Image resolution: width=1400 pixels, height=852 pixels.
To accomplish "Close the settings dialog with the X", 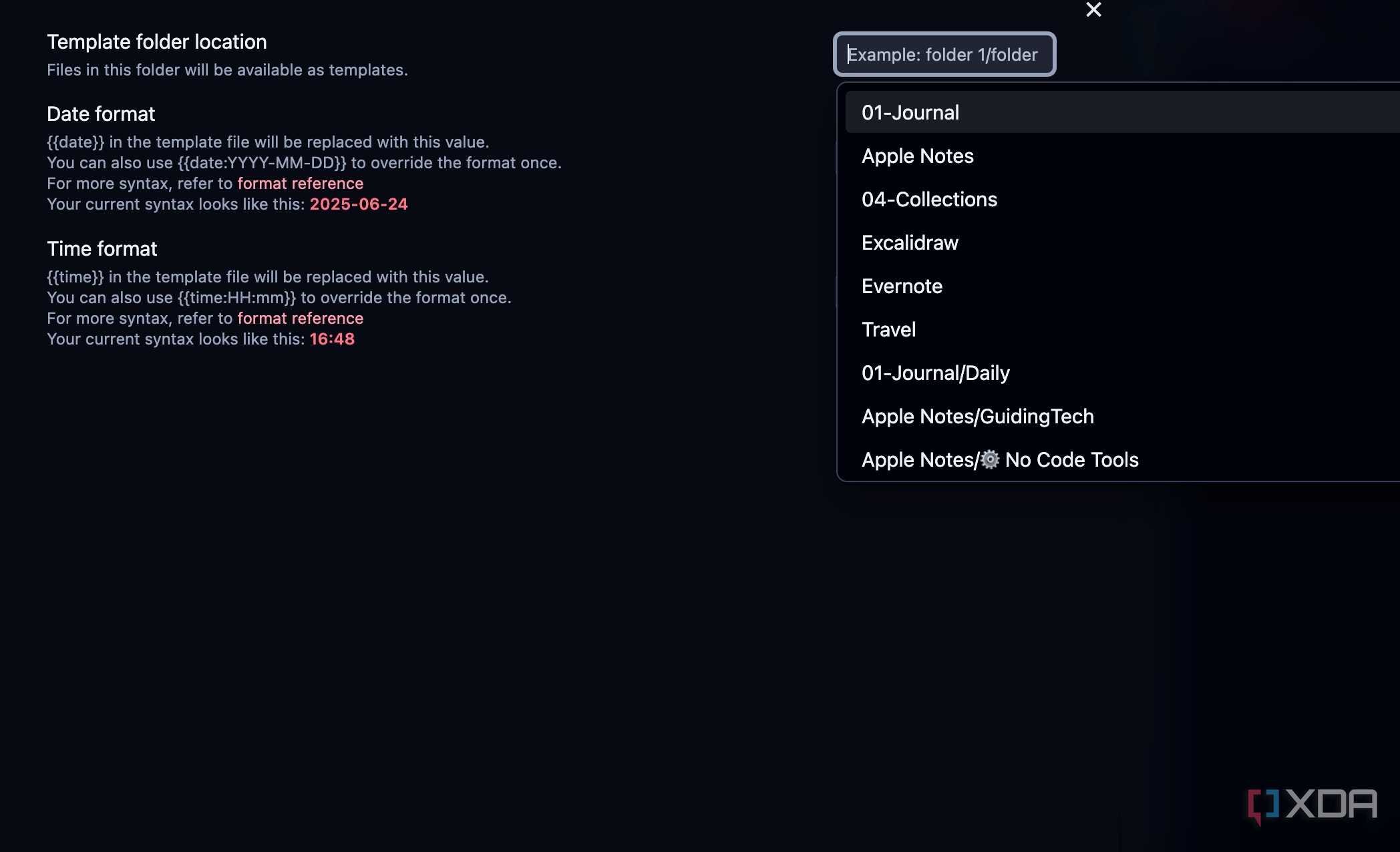I will 1093,9.
